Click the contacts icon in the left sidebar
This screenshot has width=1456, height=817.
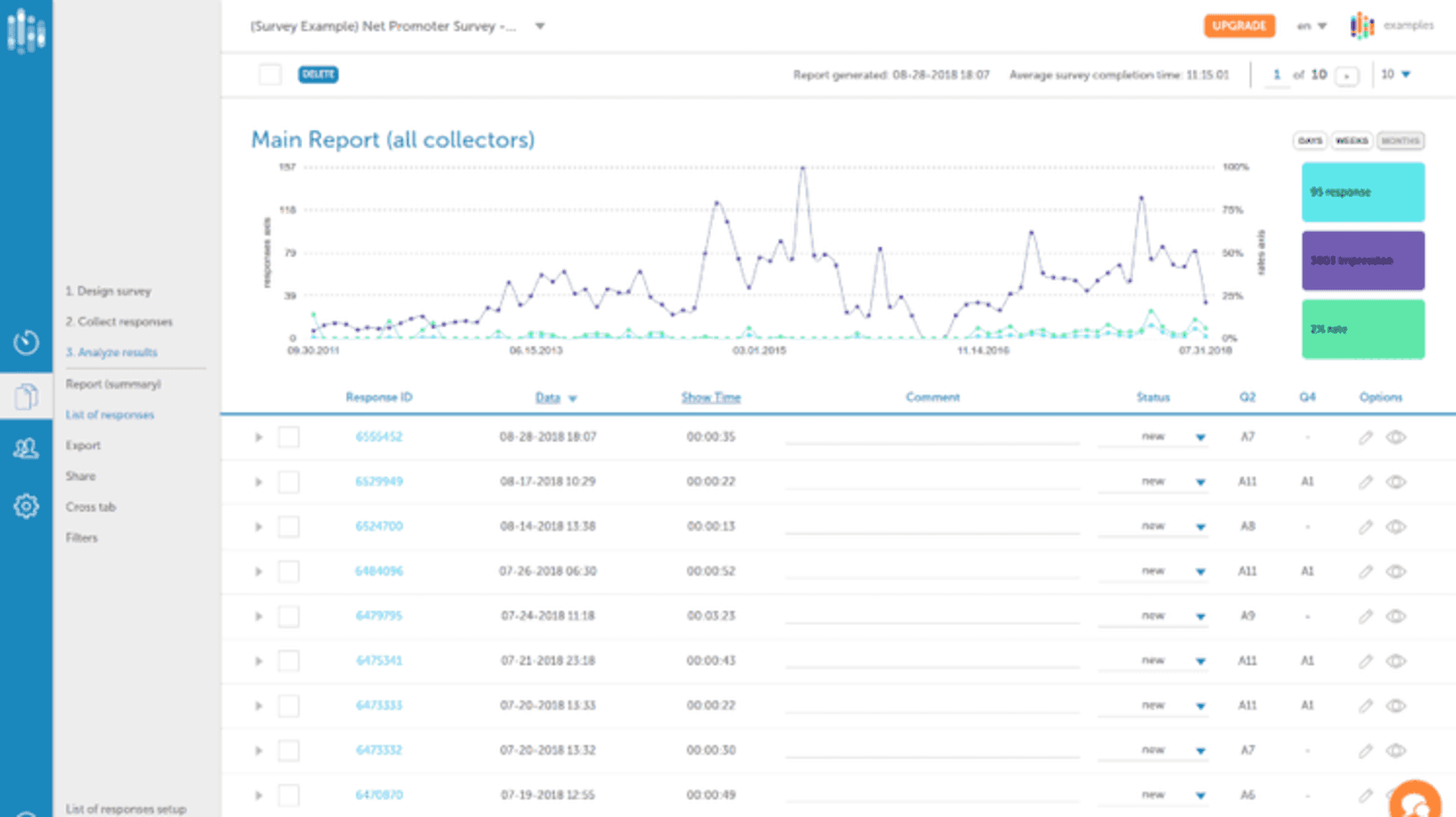click(26, 449)
